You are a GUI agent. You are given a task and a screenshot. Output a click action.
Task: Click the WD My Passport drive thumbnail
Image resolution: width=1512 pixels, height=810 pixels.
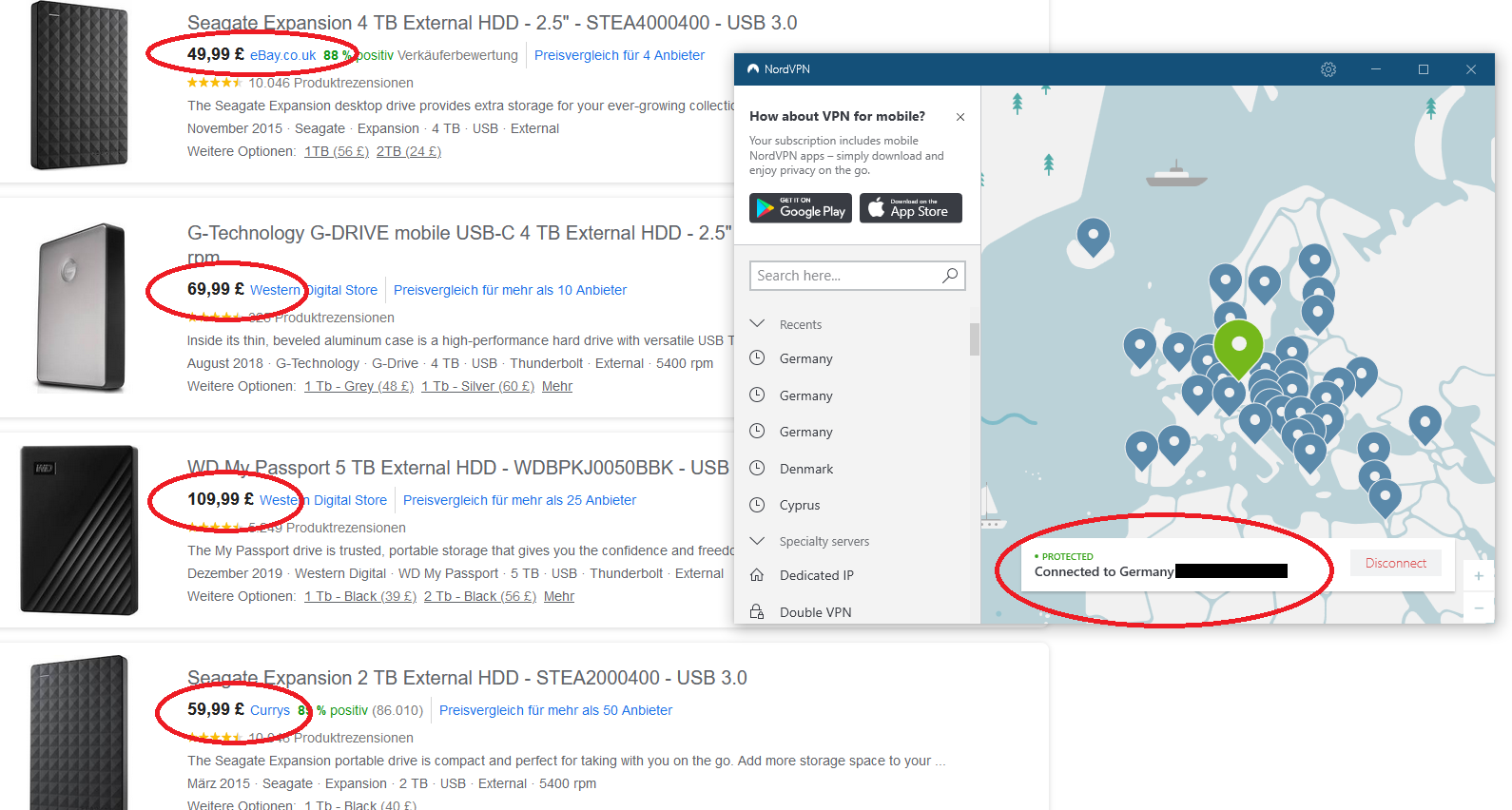tap(79, 530)
